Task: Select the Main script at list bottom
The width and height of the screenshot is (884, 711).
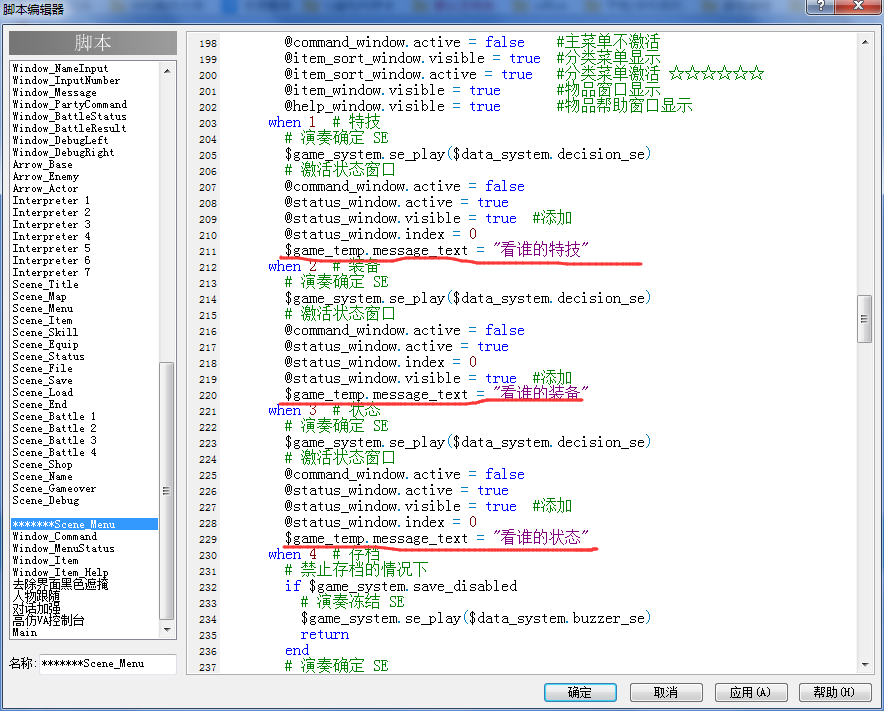Action: click(x=25, y=633)
